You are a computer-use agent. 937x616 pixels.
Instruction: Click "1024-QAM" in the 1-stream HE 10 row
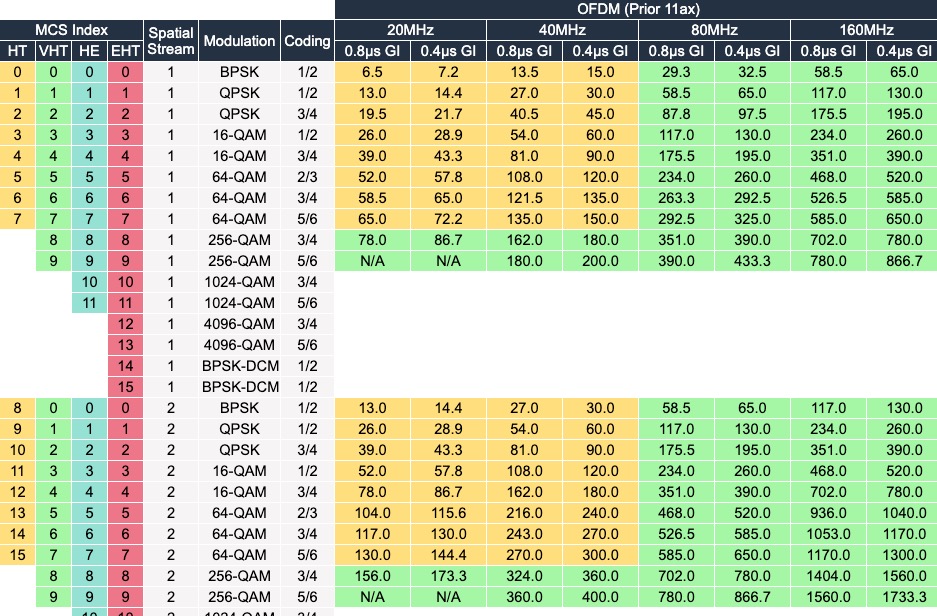pos(239,282)
